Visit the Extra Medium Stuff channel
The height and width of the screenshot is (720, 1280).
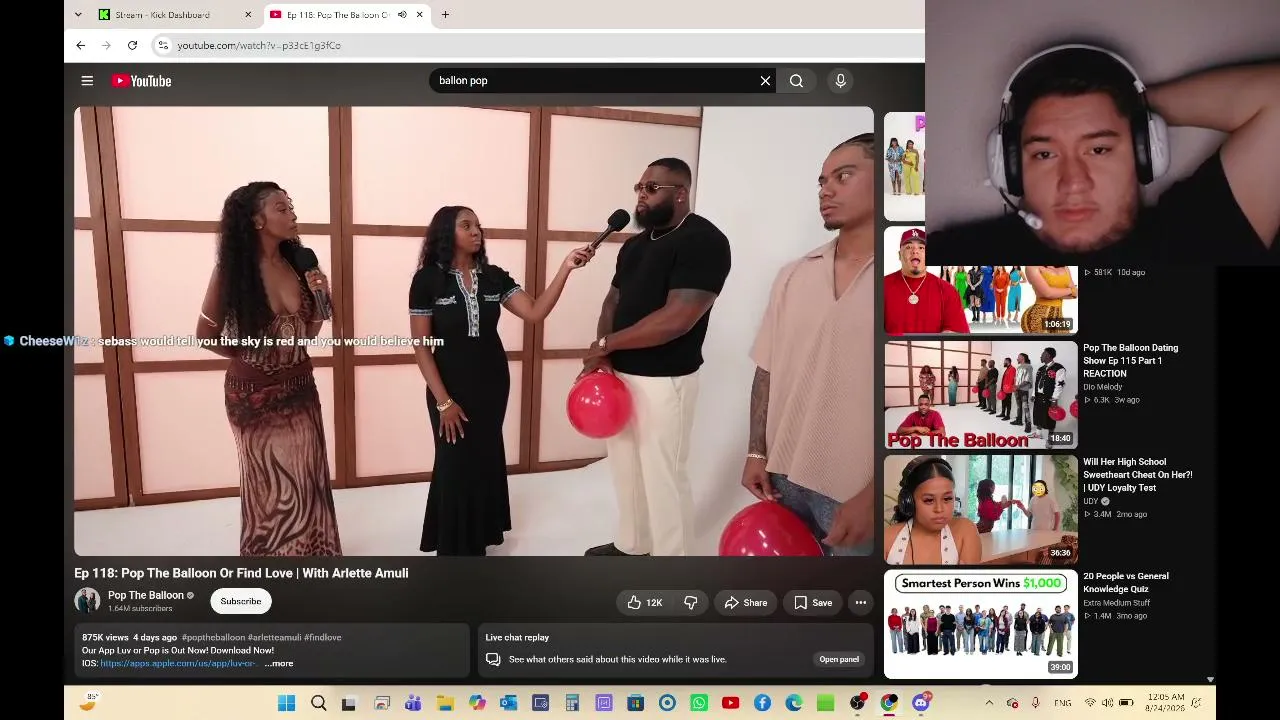click(1116, 603)
